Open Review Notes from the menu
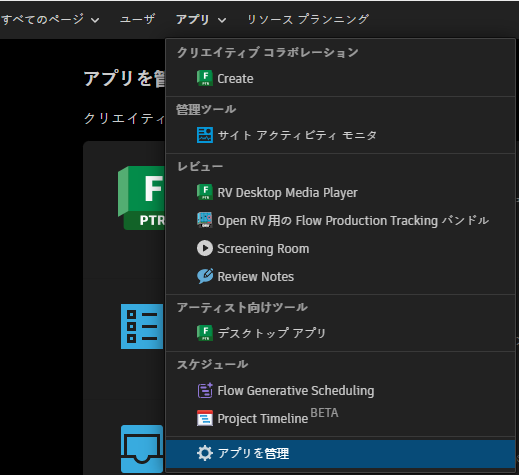The image size is (519, 475). coord(340,277)
